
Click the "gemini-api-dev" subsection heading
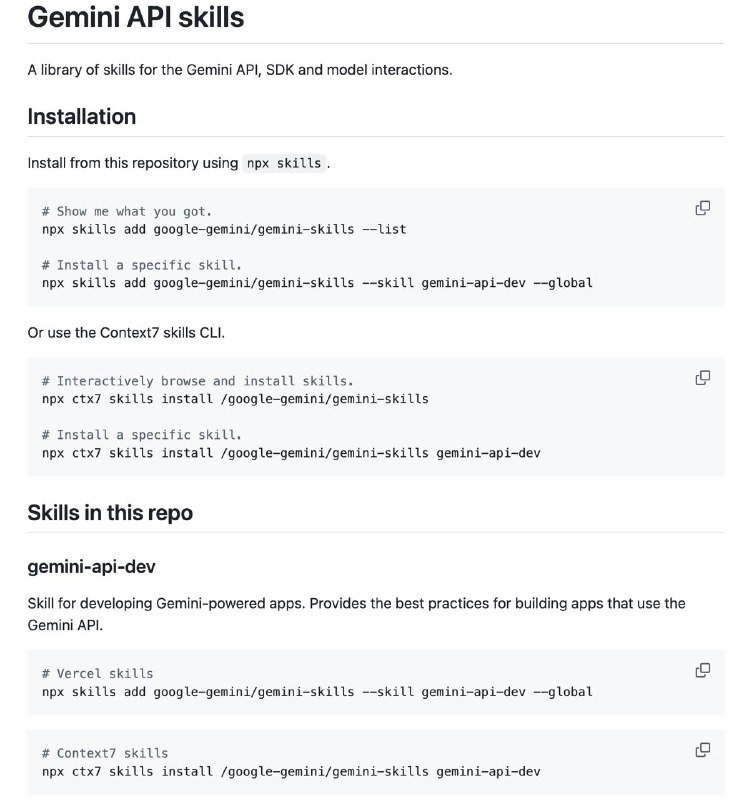[91, 567]
